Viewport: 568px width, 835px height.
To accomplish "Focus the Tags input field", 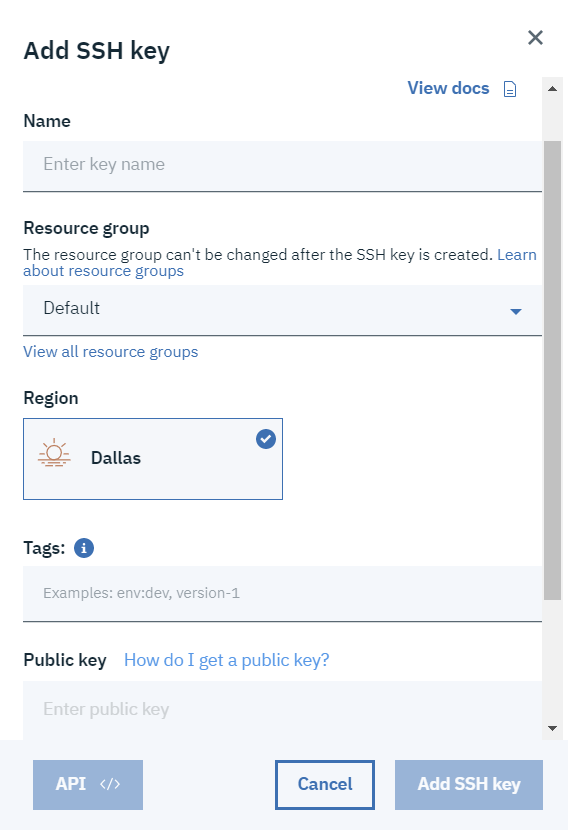I will (x=282, y=594).
